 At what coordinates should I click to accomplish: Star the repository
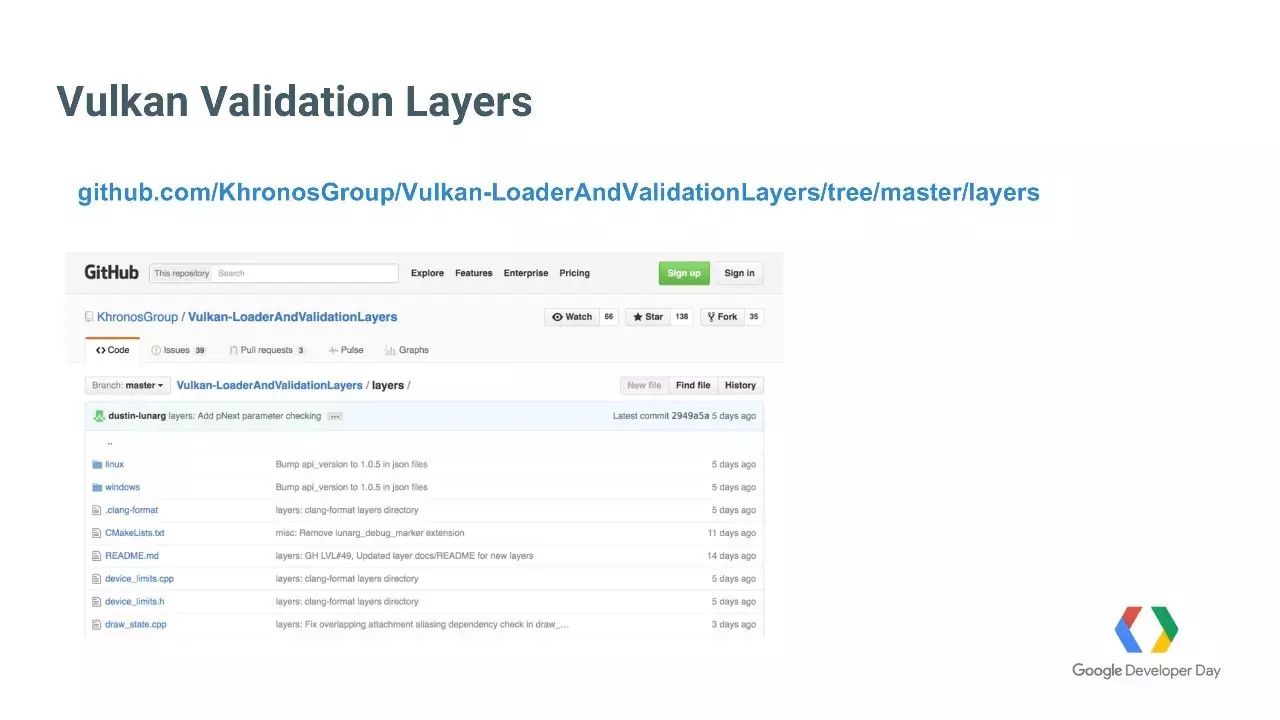tap(648, 317)
